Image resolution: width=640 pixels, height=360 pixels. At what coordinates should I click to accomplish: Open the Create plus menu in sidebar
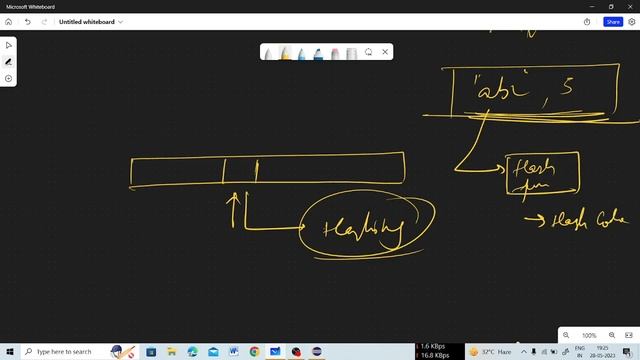9,78
